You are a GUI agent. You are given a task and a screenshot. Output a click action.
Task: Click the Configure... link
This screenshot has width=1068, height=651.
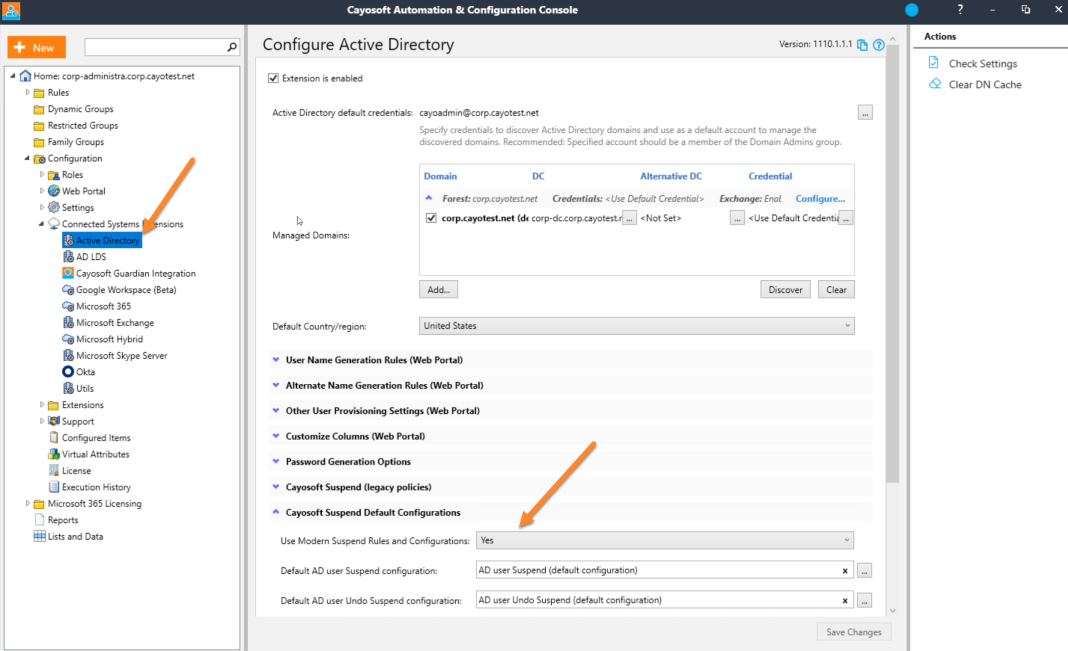[820, 199]
